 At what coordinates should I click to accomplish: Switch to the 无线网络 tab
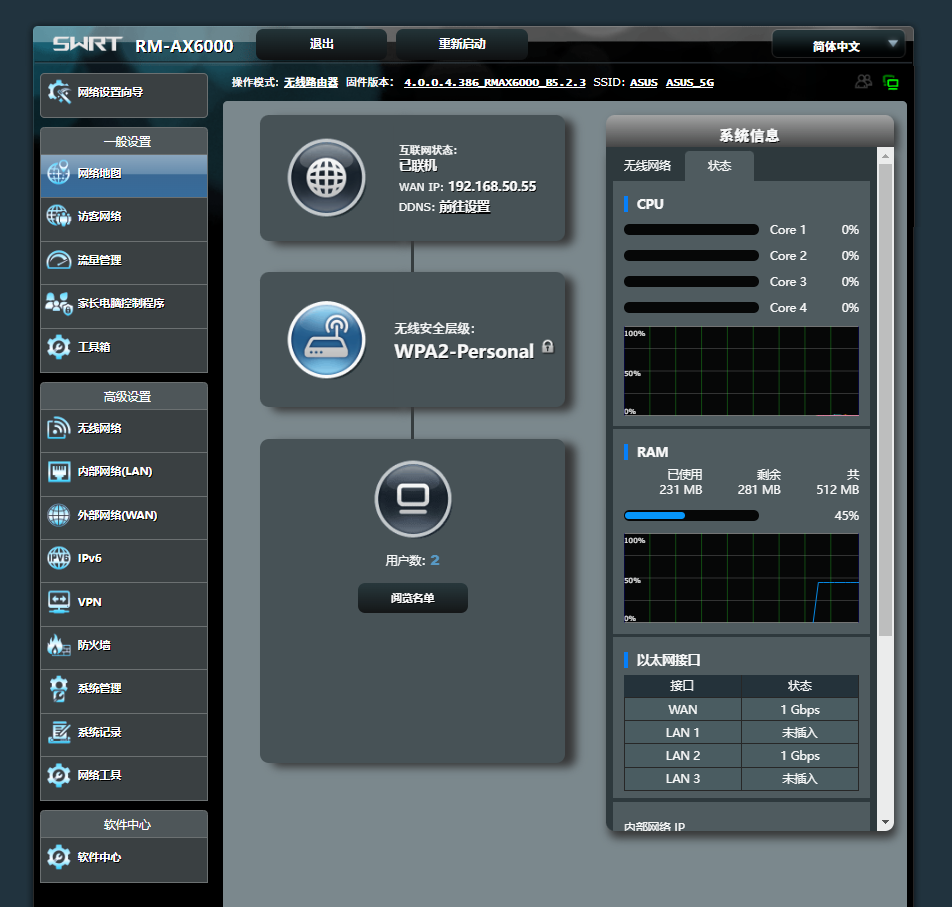[x=647, y=166]
